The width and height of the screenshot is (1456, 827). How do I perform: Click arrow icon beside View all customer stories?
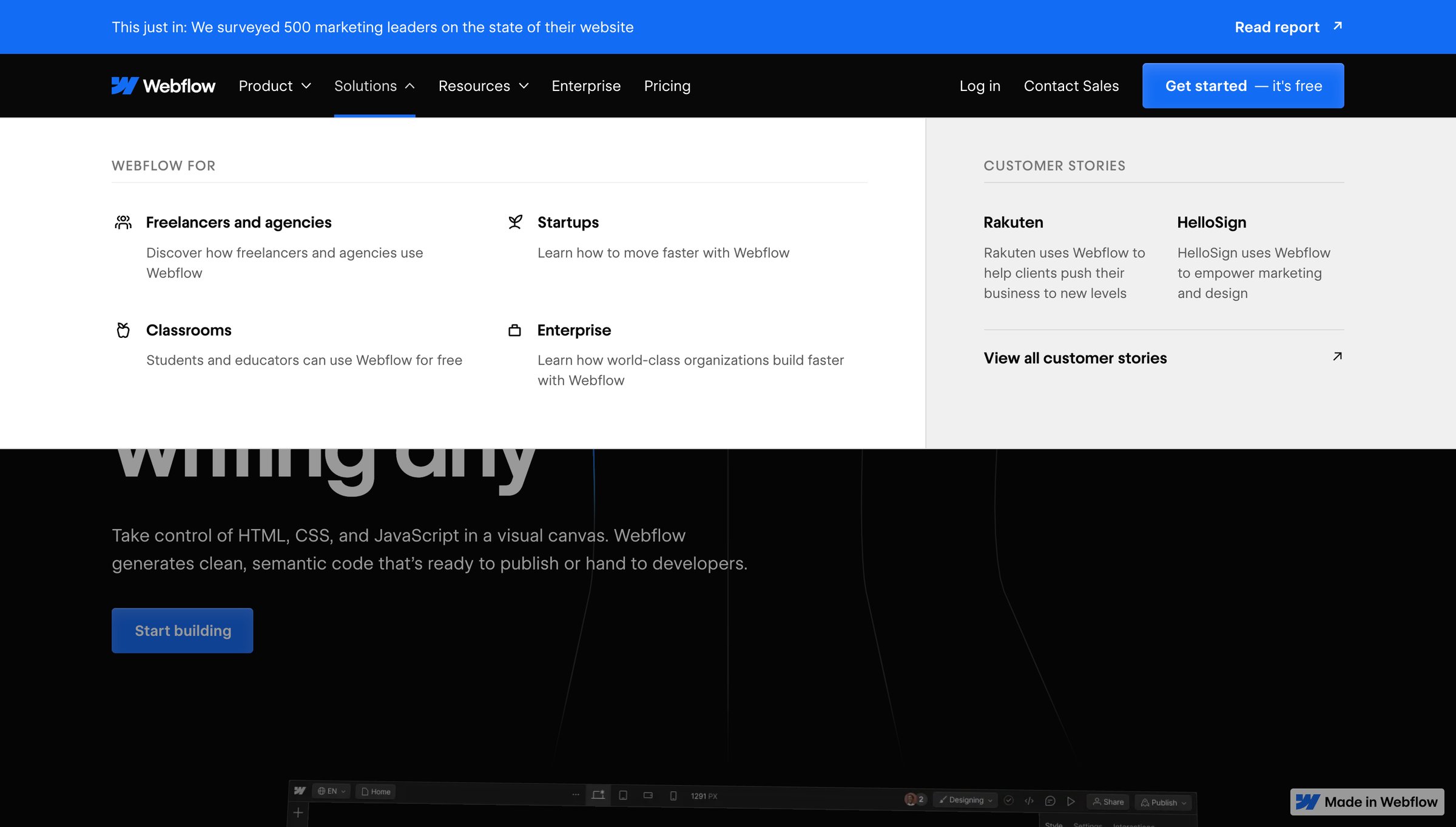click(x=1337, y=357)
